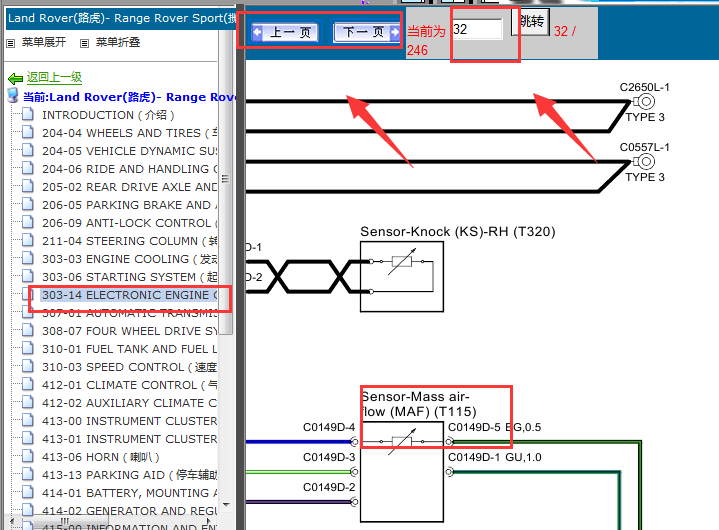
Task: Click document icon beside 413-06 HORN
Action: click(x=28, y=455)
